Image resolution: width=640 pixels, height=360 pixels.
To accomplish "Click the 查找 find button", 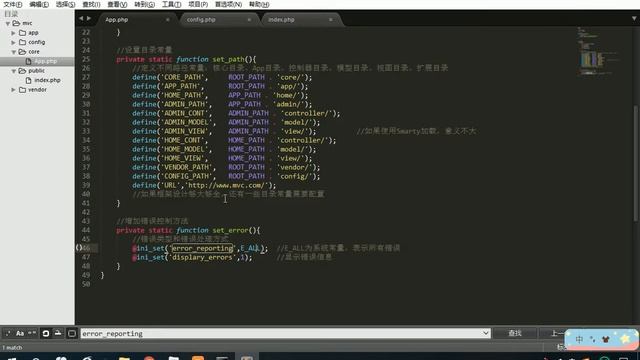I will point(515,333).
